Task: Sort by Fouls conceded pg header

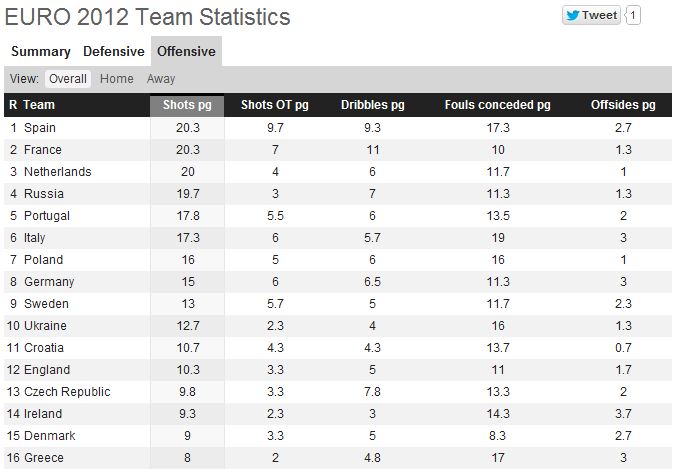Action: tap(498, 105)
